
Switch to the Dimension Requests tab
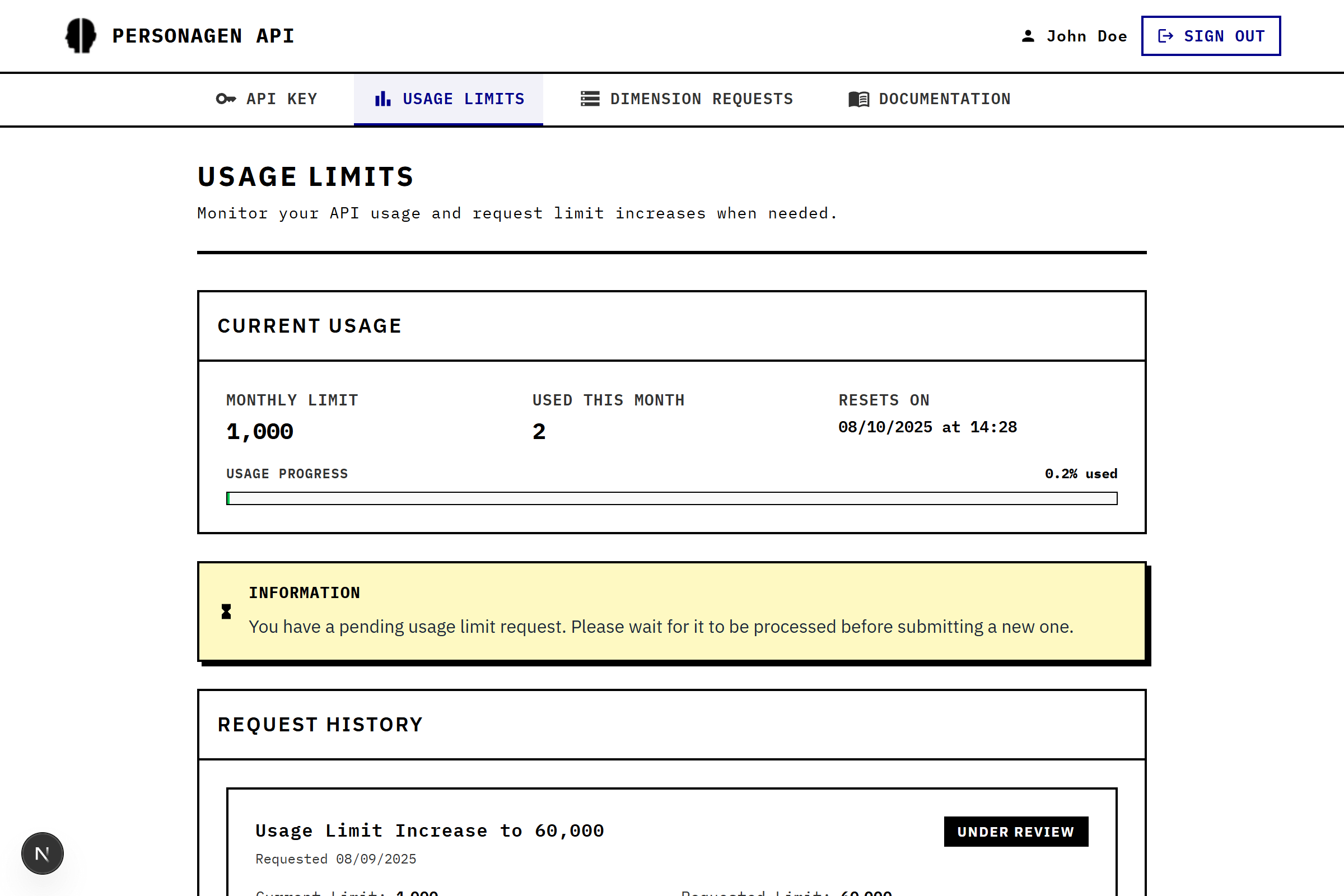687,99
